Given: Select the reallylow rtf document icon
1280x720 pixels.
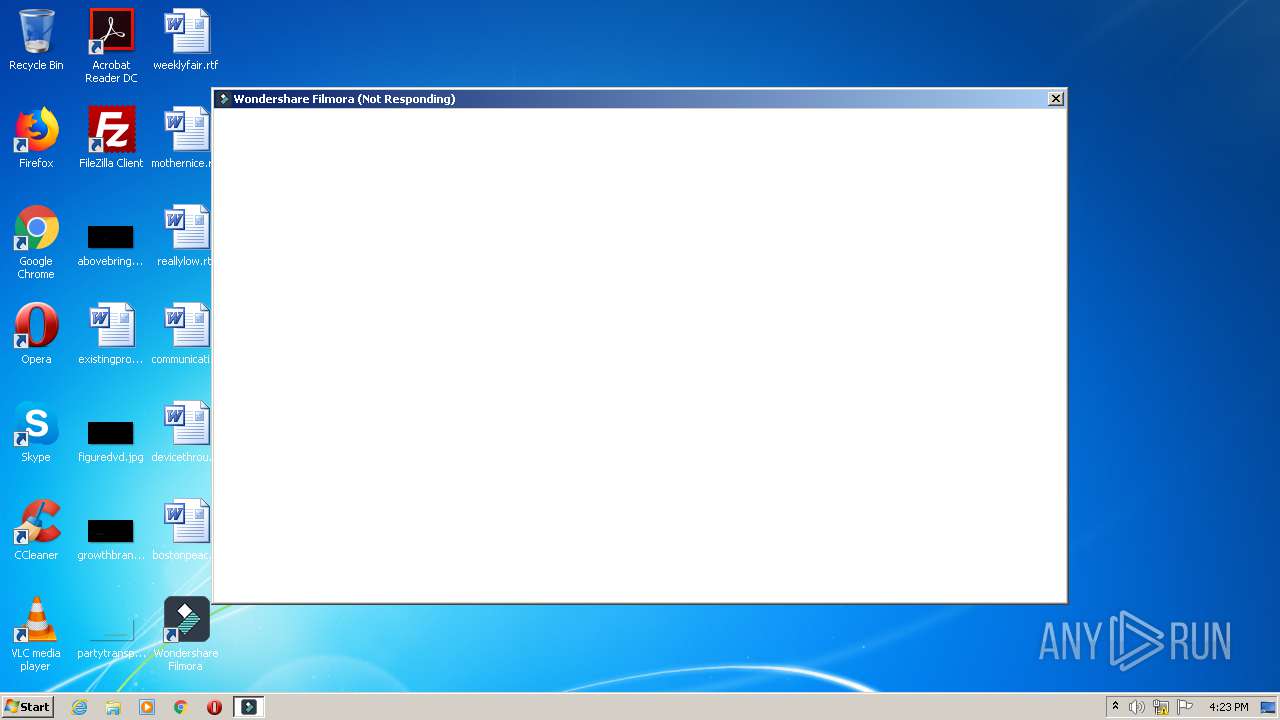Looking at the screenshot, I should tap(184, 236).
